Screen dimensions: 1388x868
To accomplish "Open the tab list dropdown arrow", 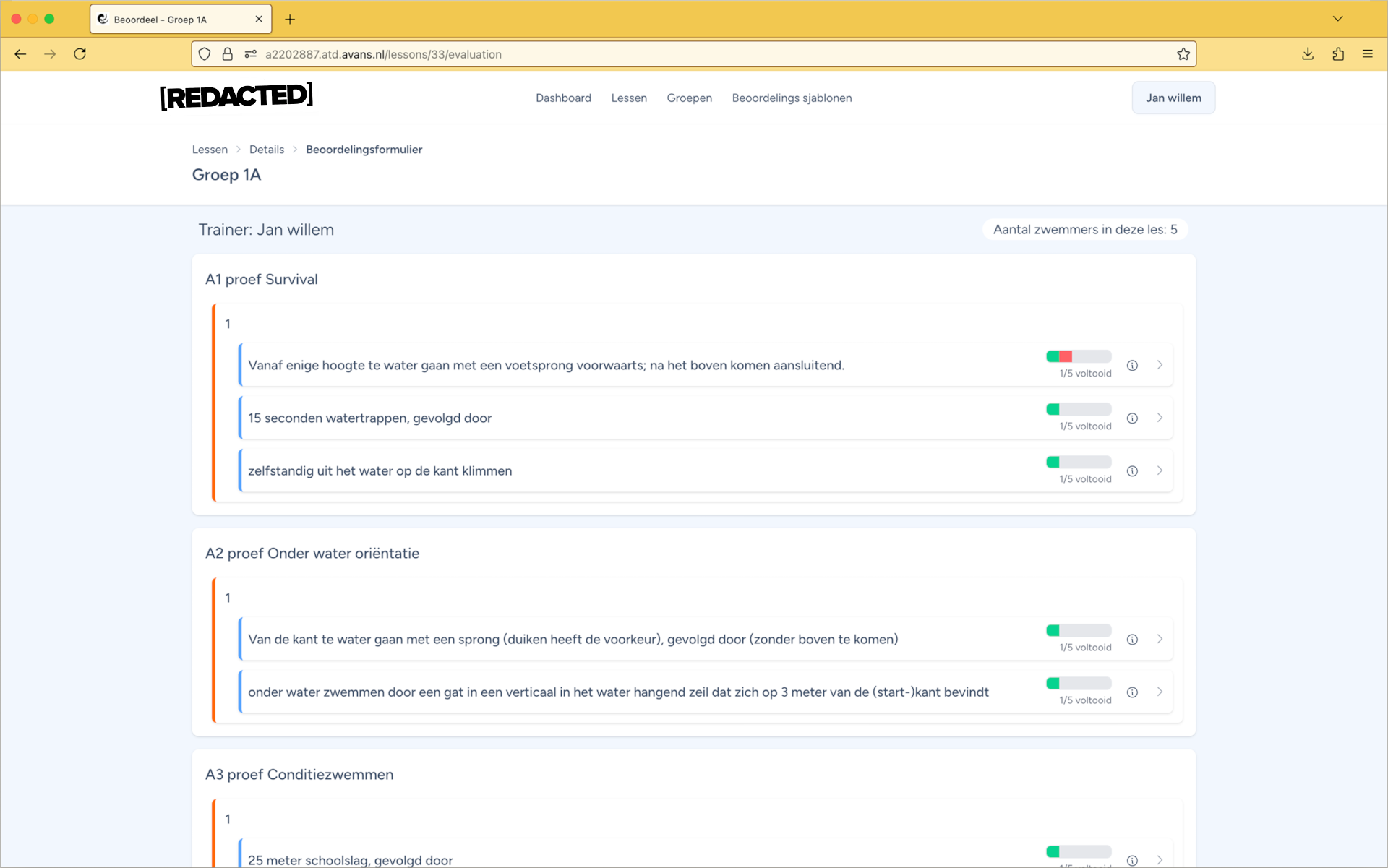I will pyautogui.click(x=1337, y=19).
